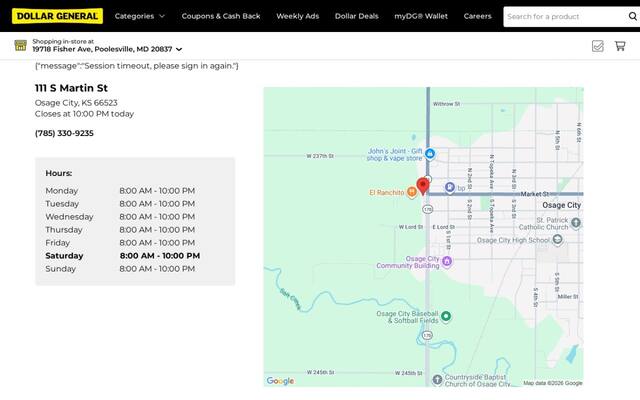Screen dimensions: 640x400
Task: Select Closes at 10:00 PM today text
Action: (x=84, y=114)
